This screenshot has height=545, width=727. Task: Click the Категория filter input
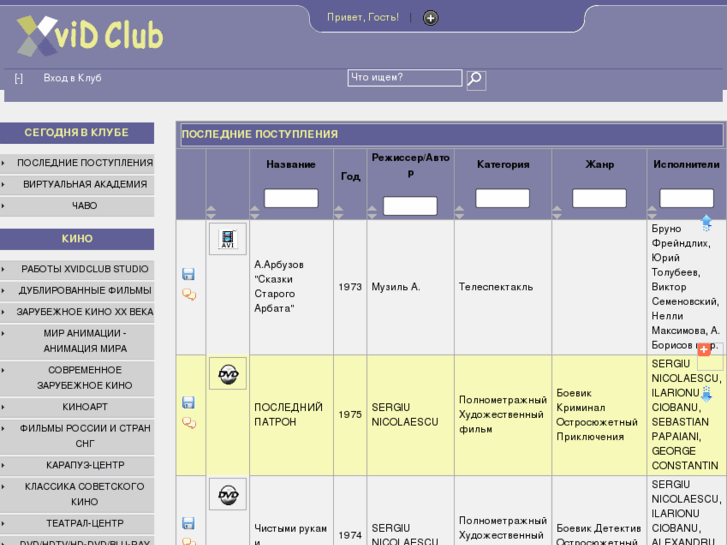coord(502,198)
